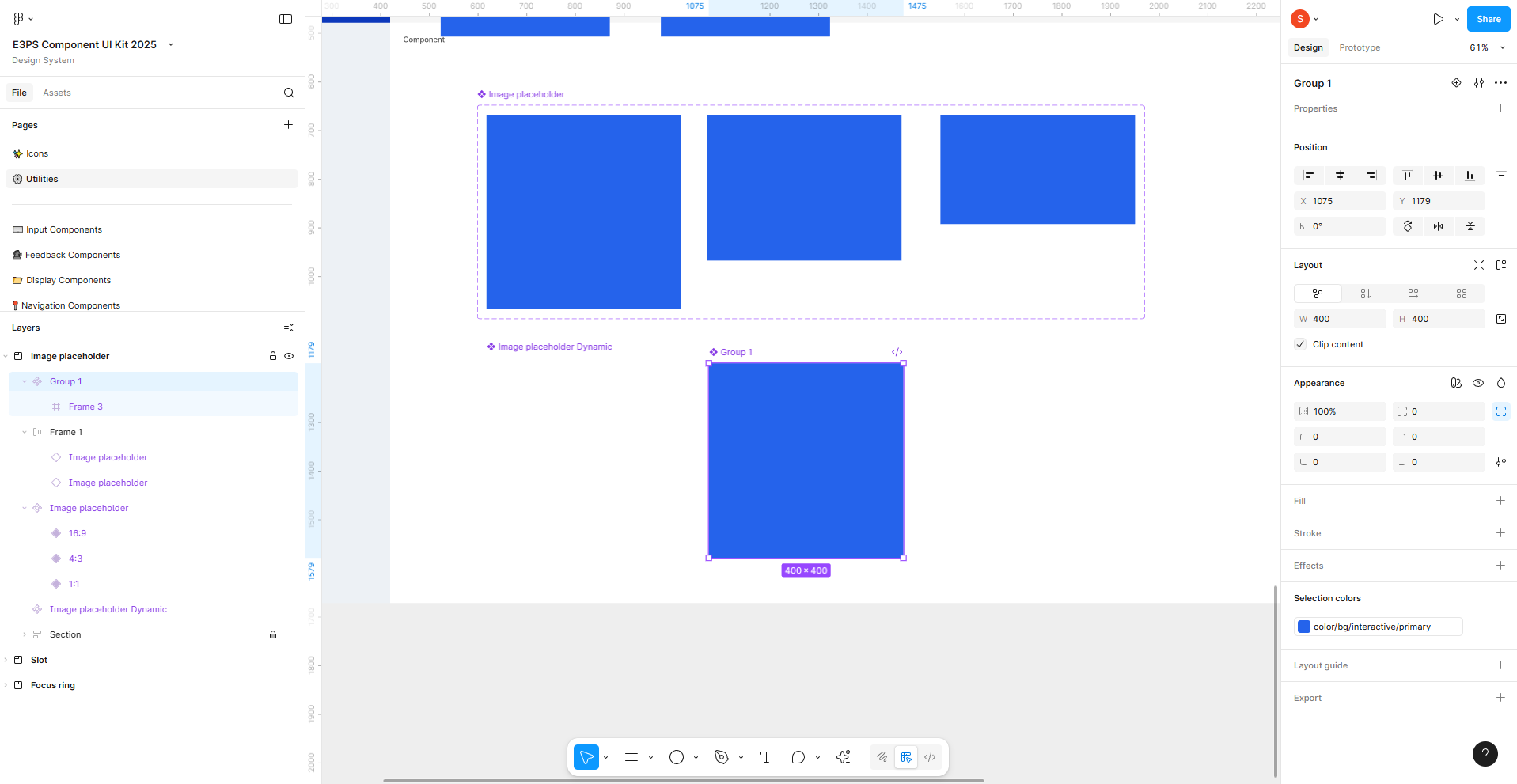The height and width of the screenshot is (784, 1517).
Task: Open the Figma main menu
Action: pyautogui.click(x=23, y=19)
